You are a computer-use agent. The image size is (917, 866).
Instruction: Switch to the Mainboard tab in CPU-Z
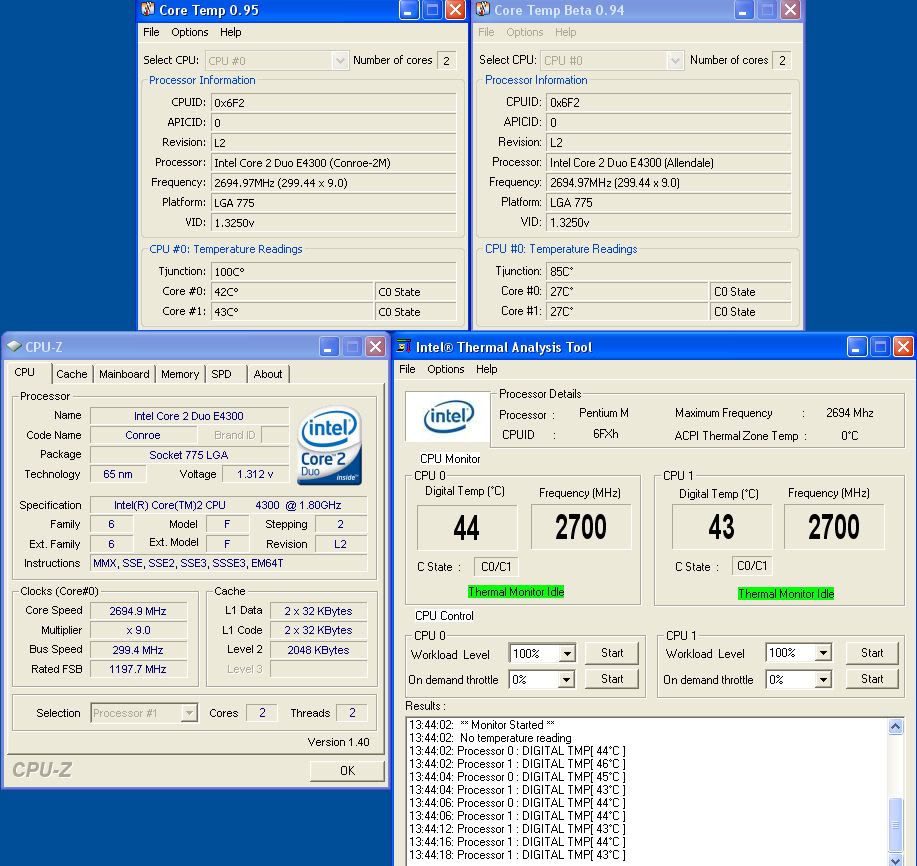coord(124,374)
